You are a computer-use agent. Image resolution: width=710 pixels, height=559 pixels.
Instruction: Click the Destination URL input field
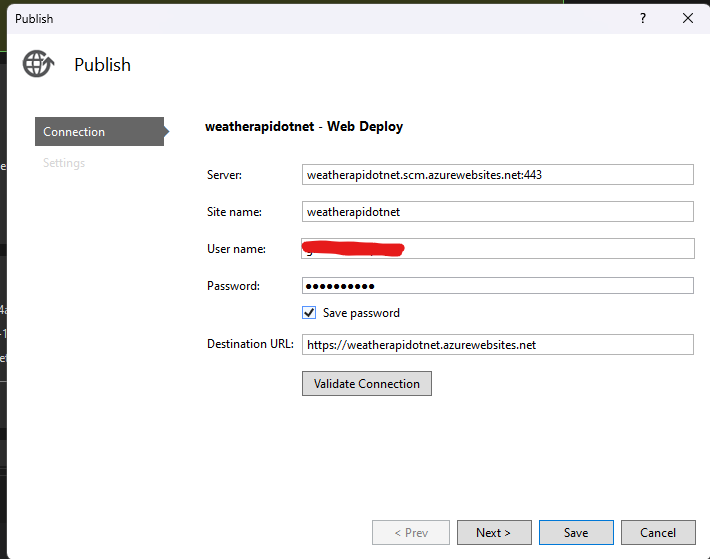498,344
